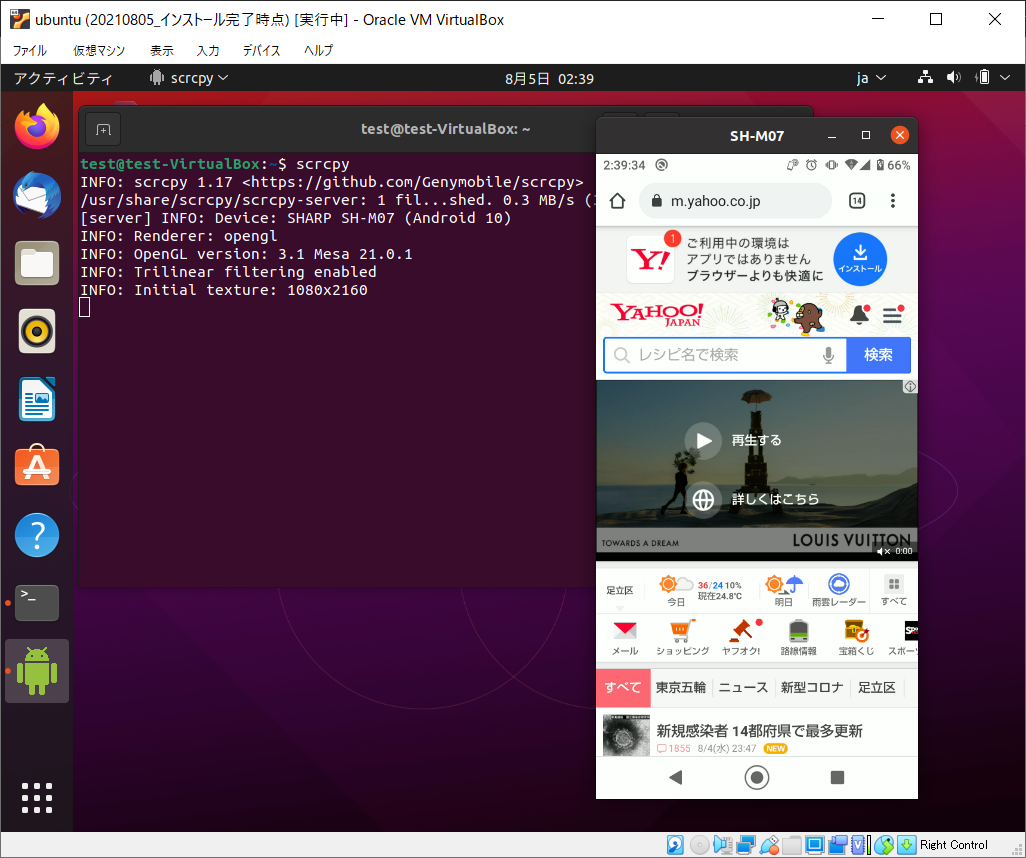The height and width of the screenshot is (858, 1026).
Task: Open the ファイル menu in VirtualBox
Action: tap(29, 50)
